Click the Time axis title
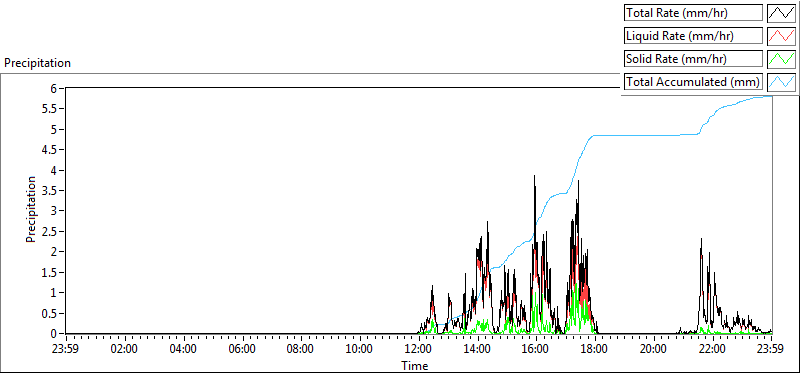Screen dimensions: 800x373 (x=415, y=366)
